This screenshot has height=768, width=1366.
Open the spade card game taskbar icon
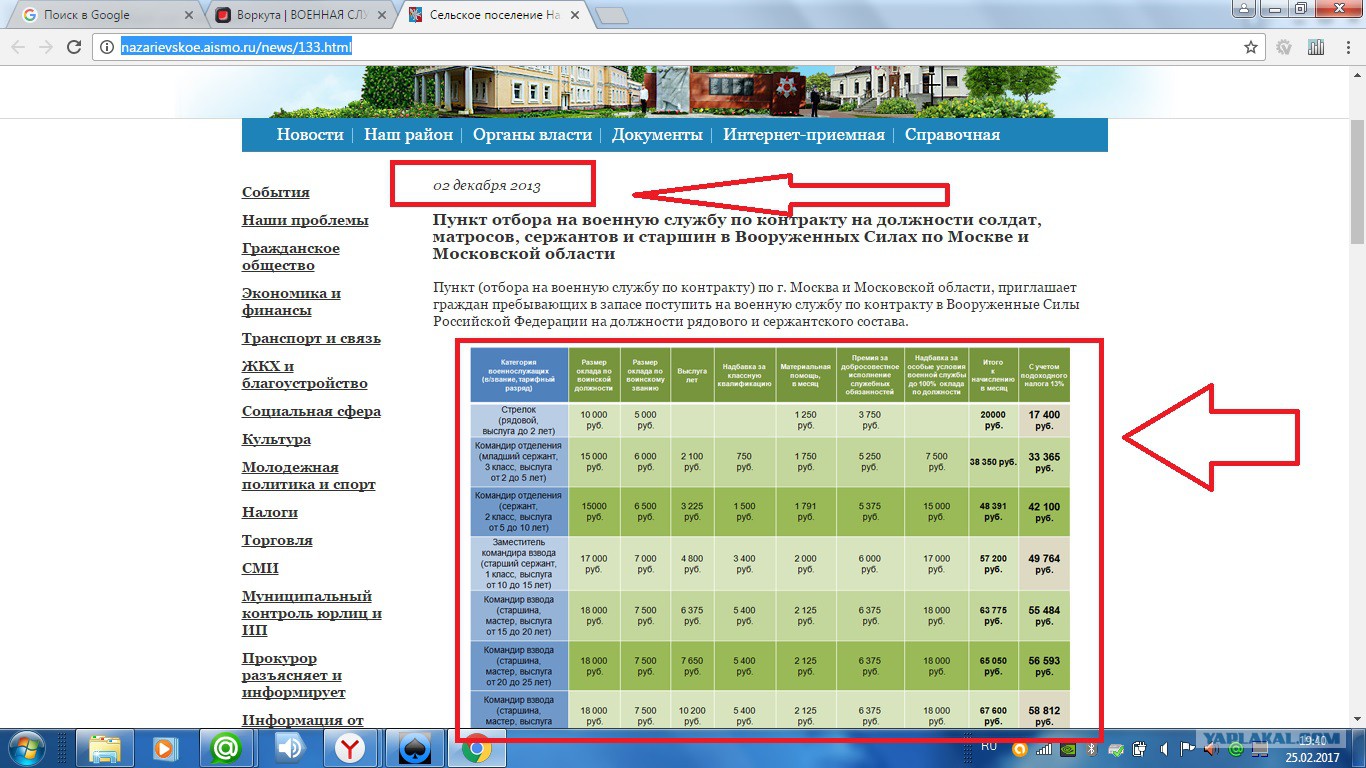click(413, 748)
